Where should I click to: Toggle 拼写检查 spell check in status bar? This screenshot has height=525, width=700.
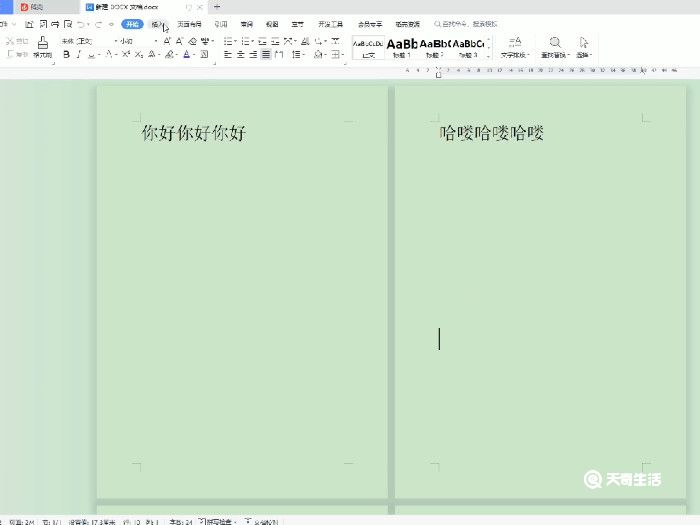[218, 521]
